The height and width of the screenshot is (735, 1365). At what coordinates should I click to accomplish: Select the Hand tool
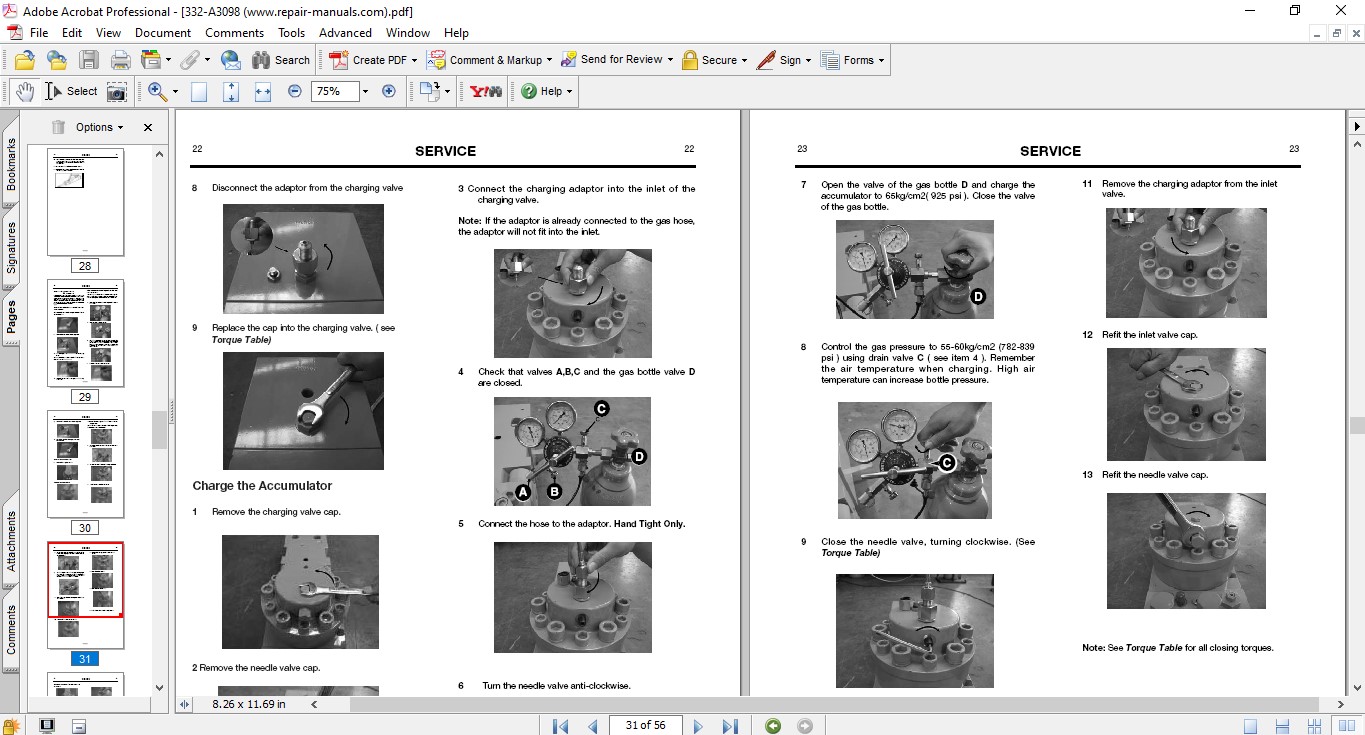24,91
